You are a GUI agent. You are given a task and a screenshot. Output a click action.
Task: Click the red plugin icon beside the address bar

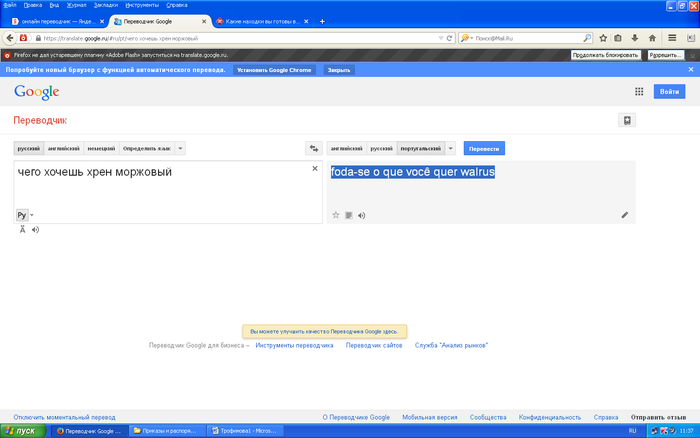[x=23, y=38]
